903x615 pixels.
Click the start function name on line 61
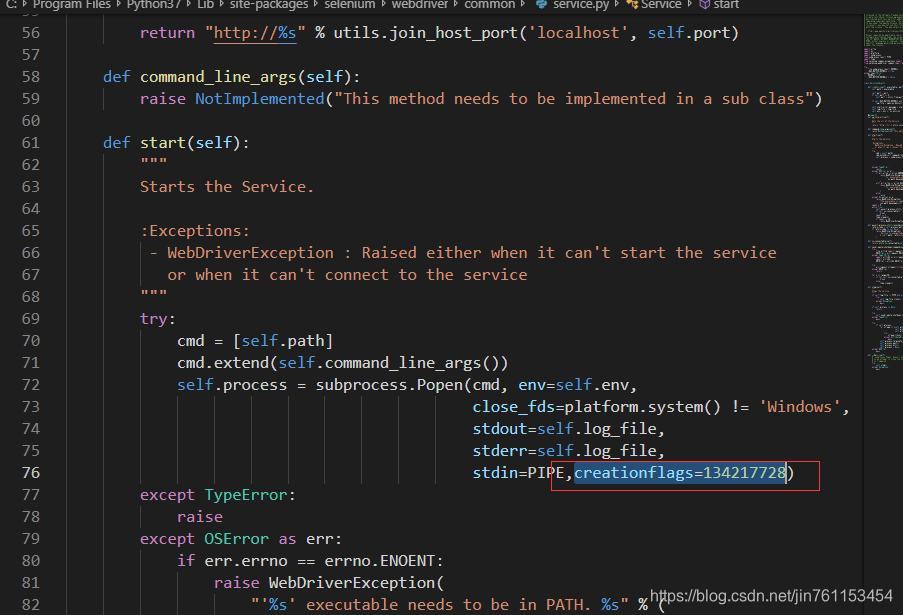click(163, 143)
